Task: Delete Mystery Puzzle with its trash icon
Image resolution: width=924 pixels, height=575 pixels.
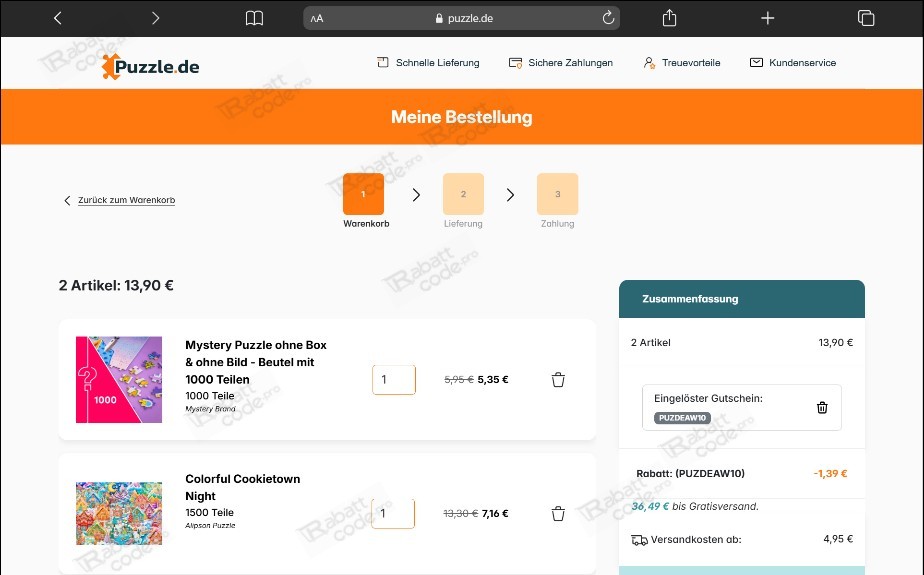Action: (558, 380)
